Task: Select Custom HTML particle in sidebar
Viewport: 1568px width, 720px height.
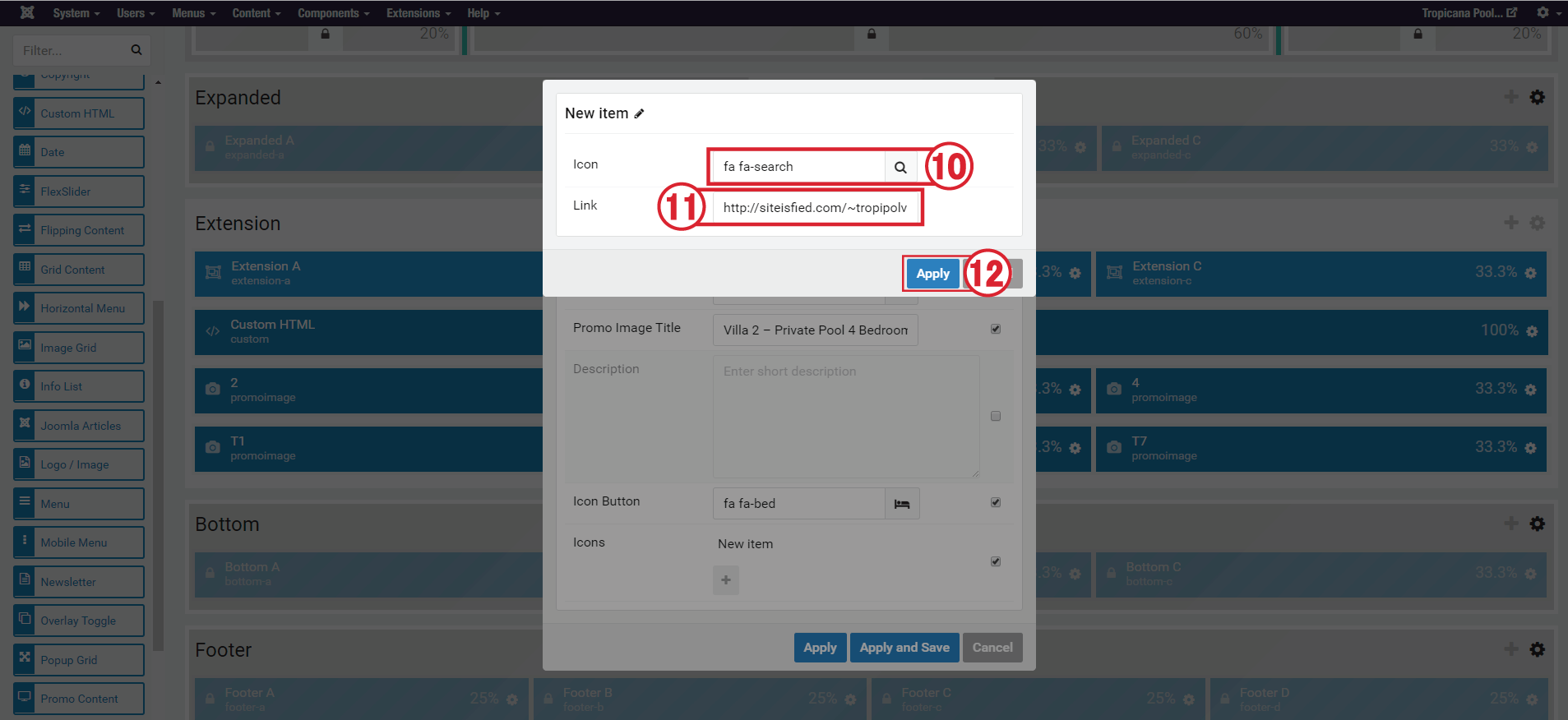Action: pyautogui.click(x=79, y=113)
